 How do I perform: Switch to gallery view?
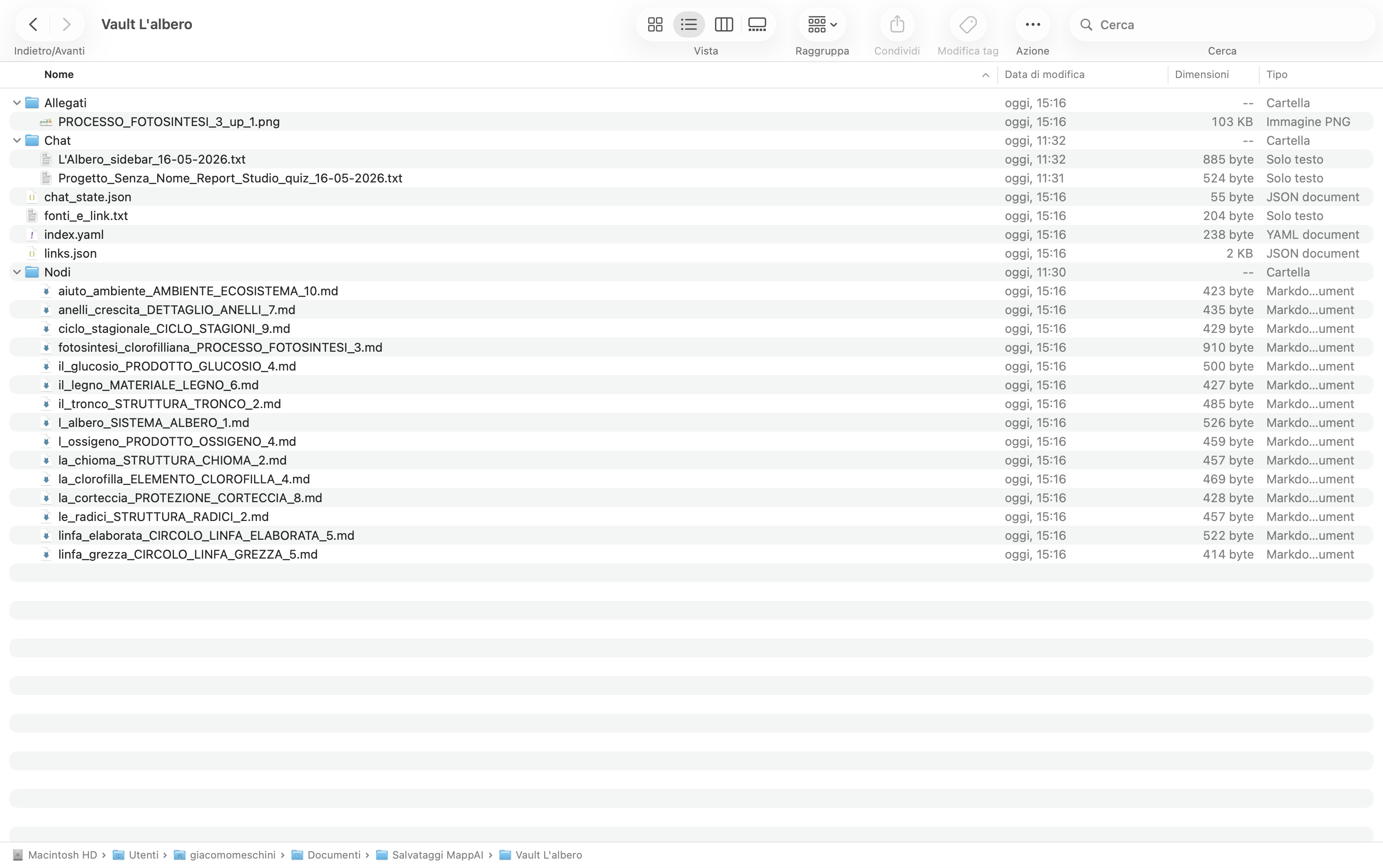pos(757,24)
